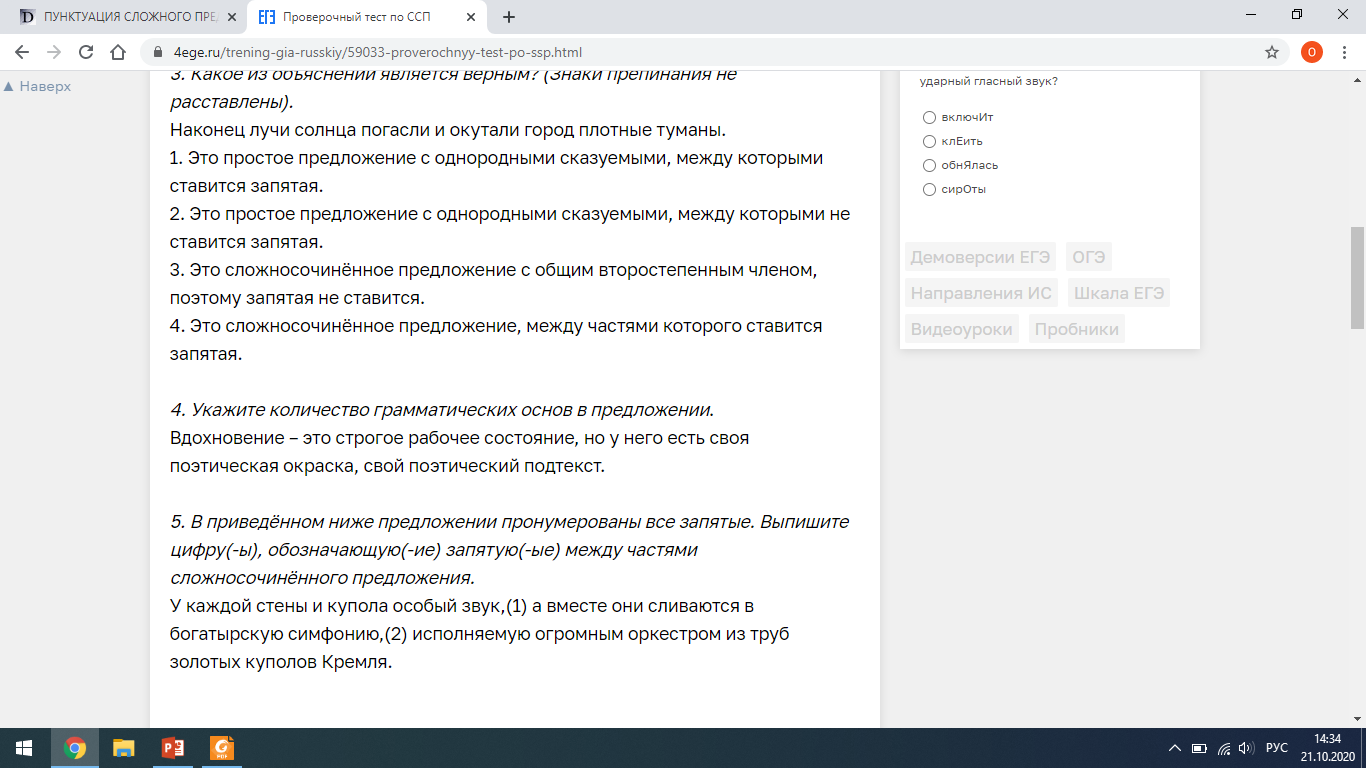Open a new browser tab
This screenshot has height=768, width=1366.
[x=509, y=17]
